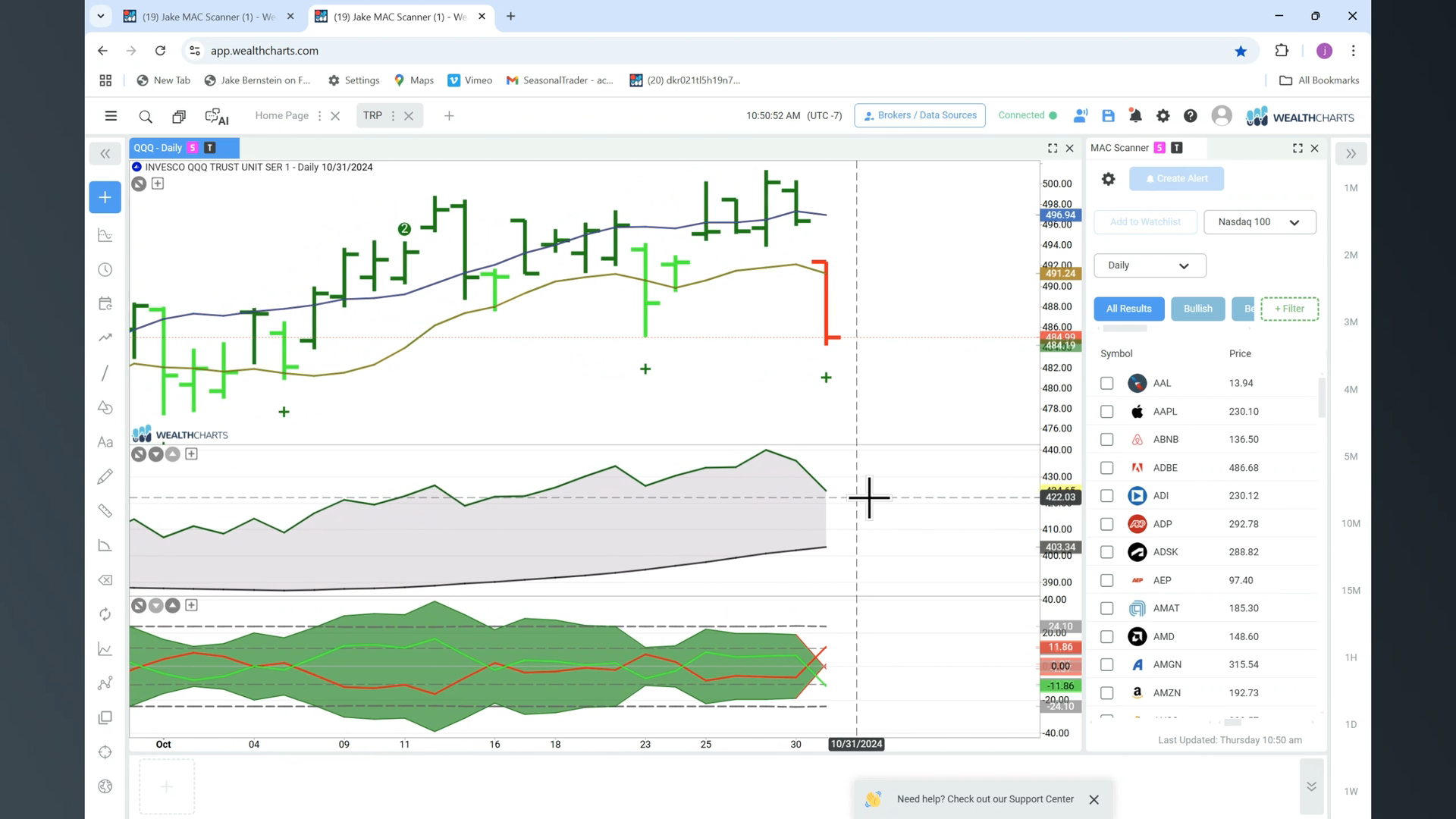Check the AMAT row checkbox
Image resolution: width=1456 pixels, height=819 pixels.
pos(1106,608)
